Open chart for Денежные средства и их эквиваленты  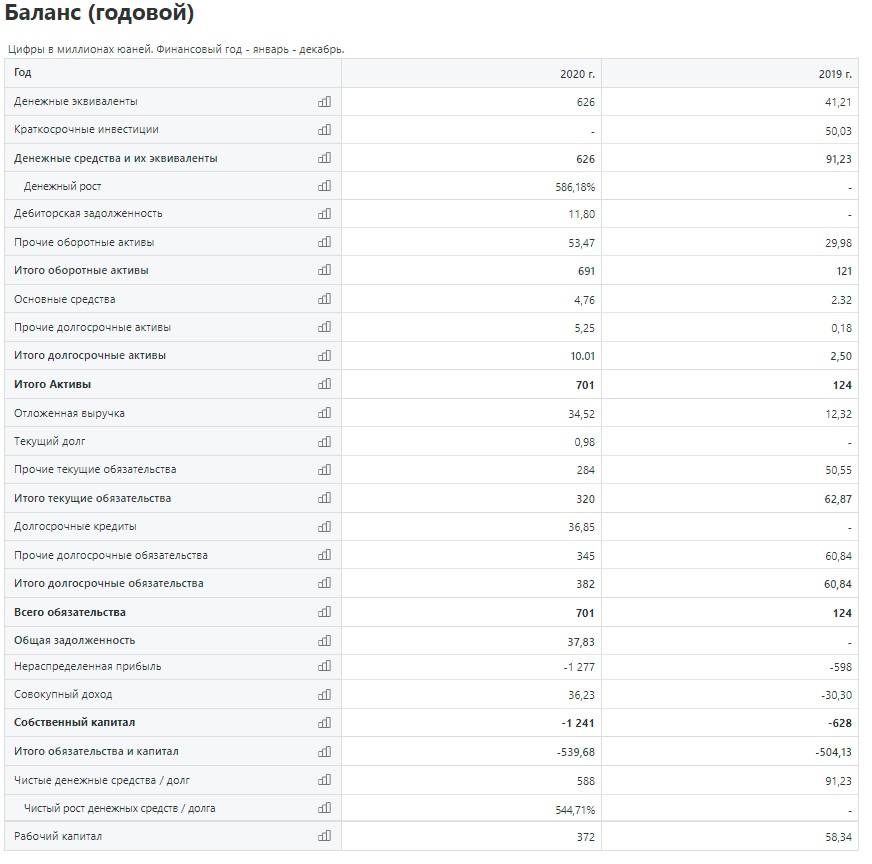pos(324,158)
